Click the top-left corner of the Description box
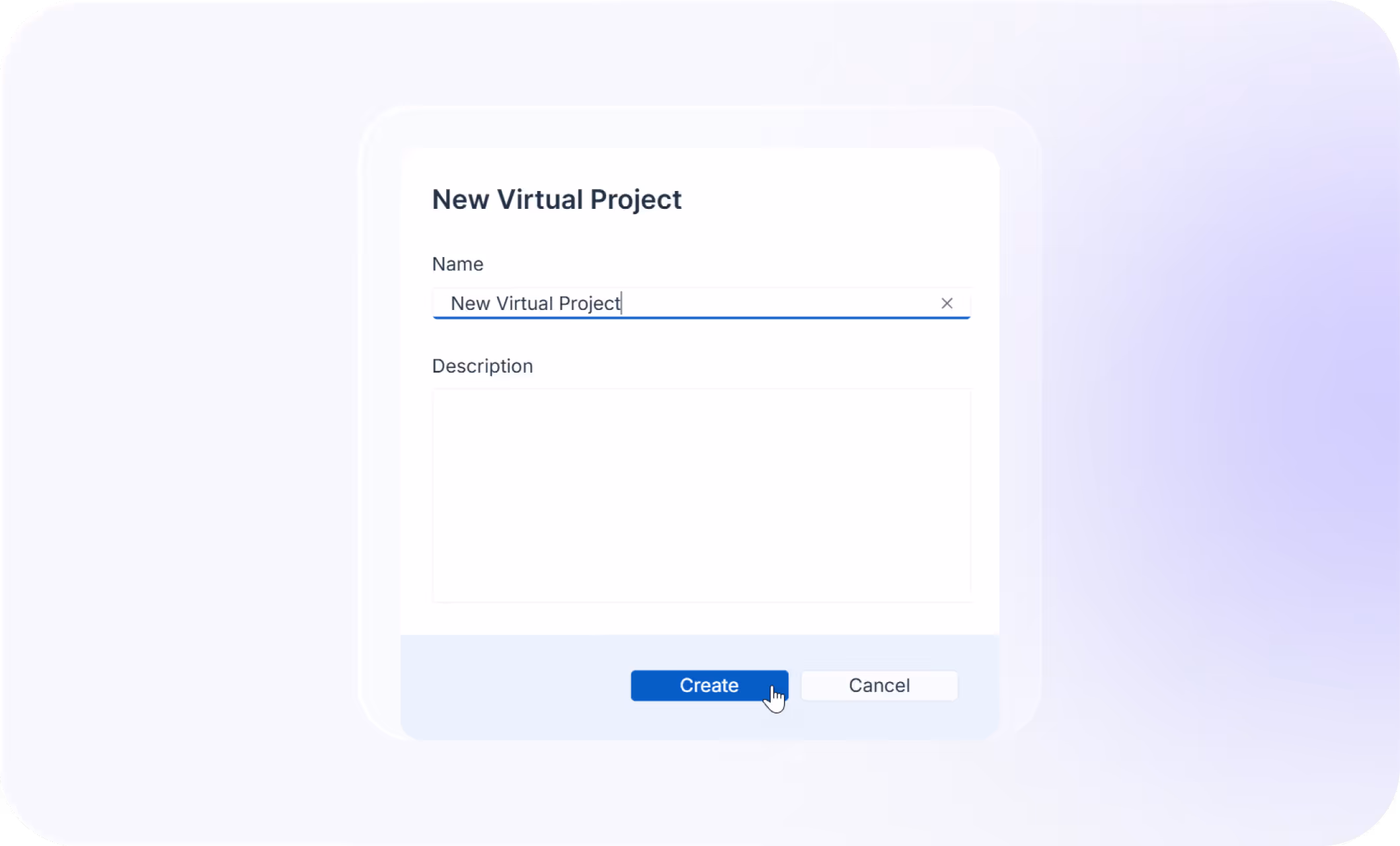Screen dimensions: 1400x846 pyautogui.click(x=446, y=402)
